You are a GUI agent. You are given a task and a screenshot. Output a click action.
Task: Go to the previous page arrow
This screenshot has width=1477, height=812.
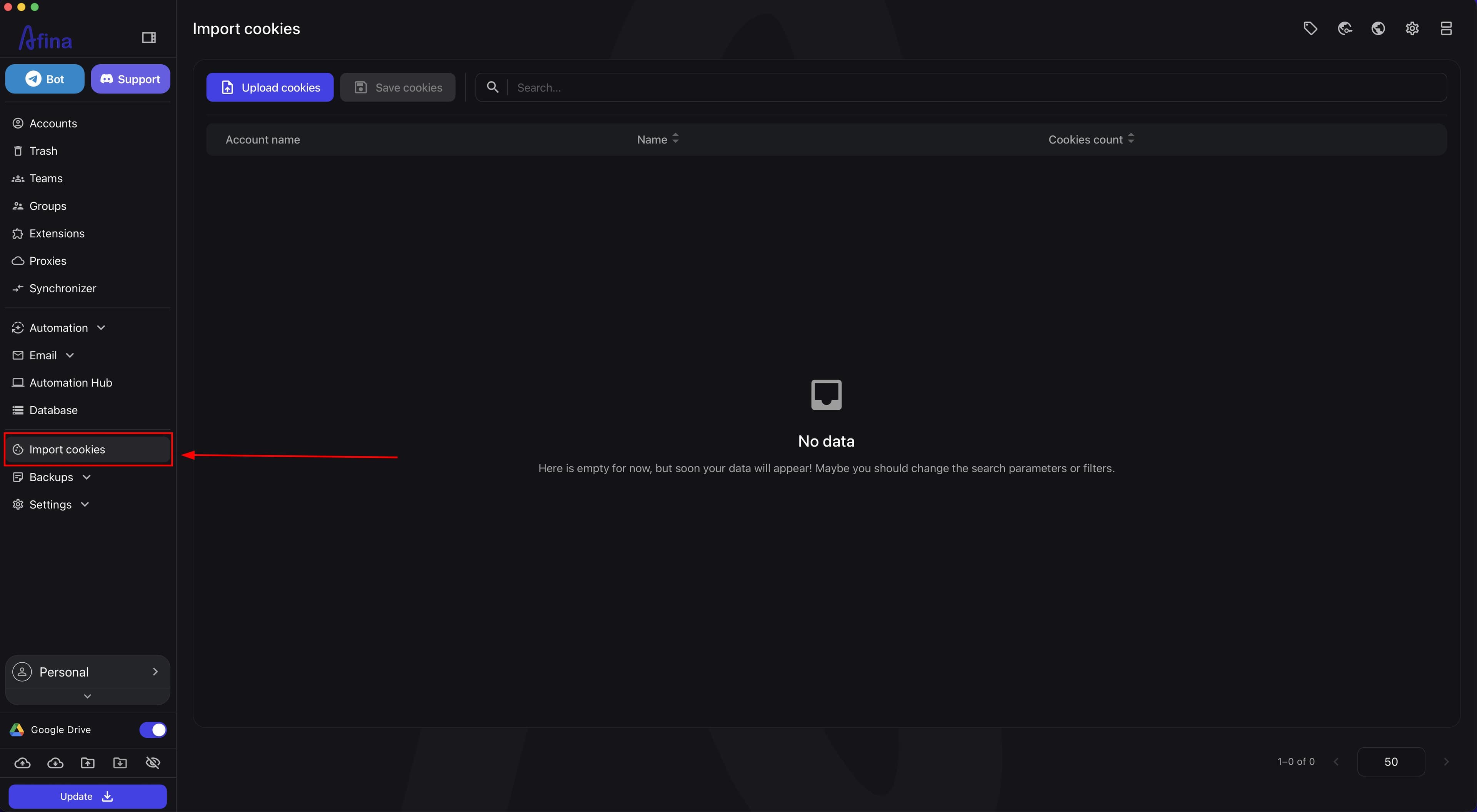point(1337,762)
